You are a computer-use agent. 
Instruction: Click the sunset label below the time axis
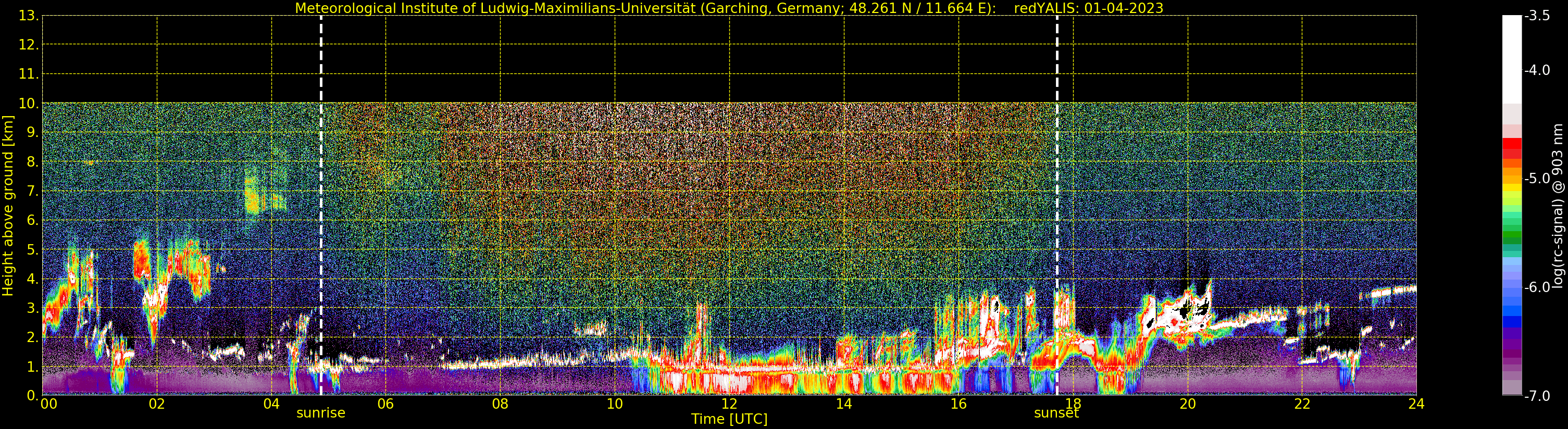[x=1056, y=412]
